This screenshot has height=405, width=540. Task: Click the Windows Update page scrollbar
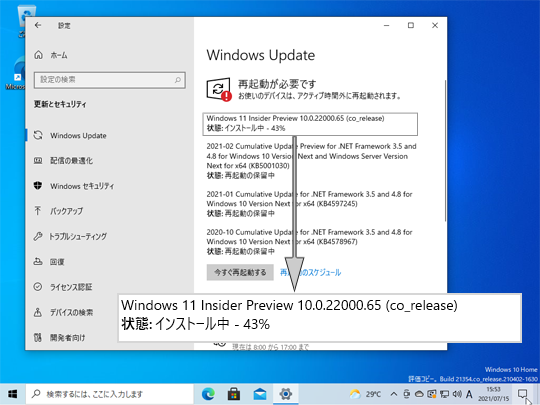click(445, 150)
